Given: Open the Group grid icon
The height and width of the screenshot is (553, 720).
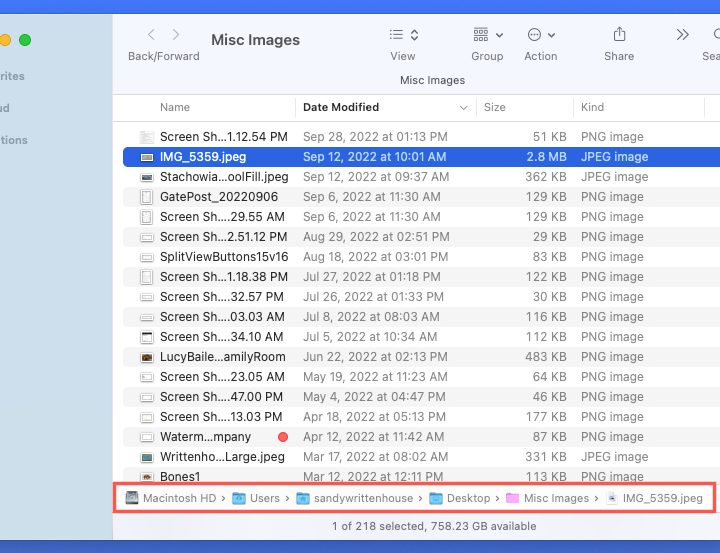Looking at the screenshot, I should [481, 34].
